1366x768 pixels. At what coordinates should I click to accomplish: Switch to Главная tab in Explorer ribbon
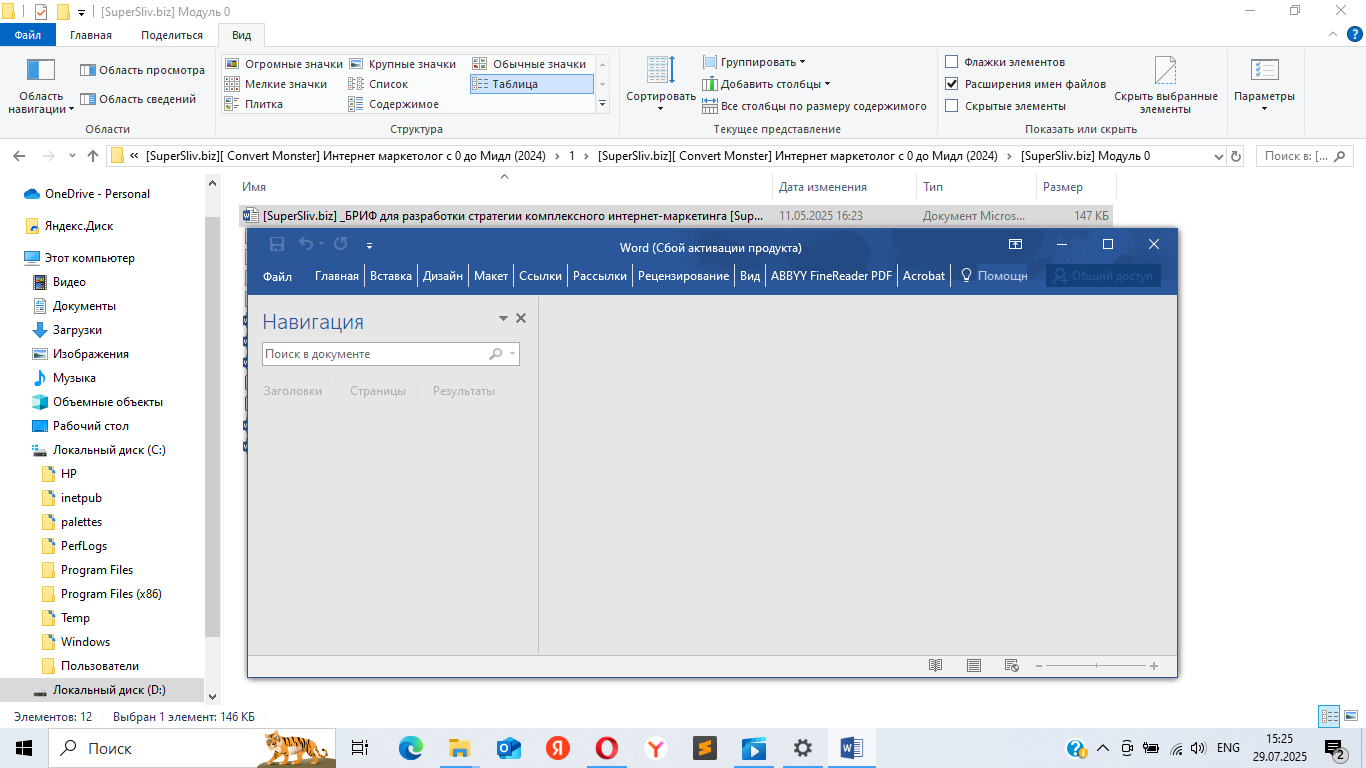[x=90, y=35]
